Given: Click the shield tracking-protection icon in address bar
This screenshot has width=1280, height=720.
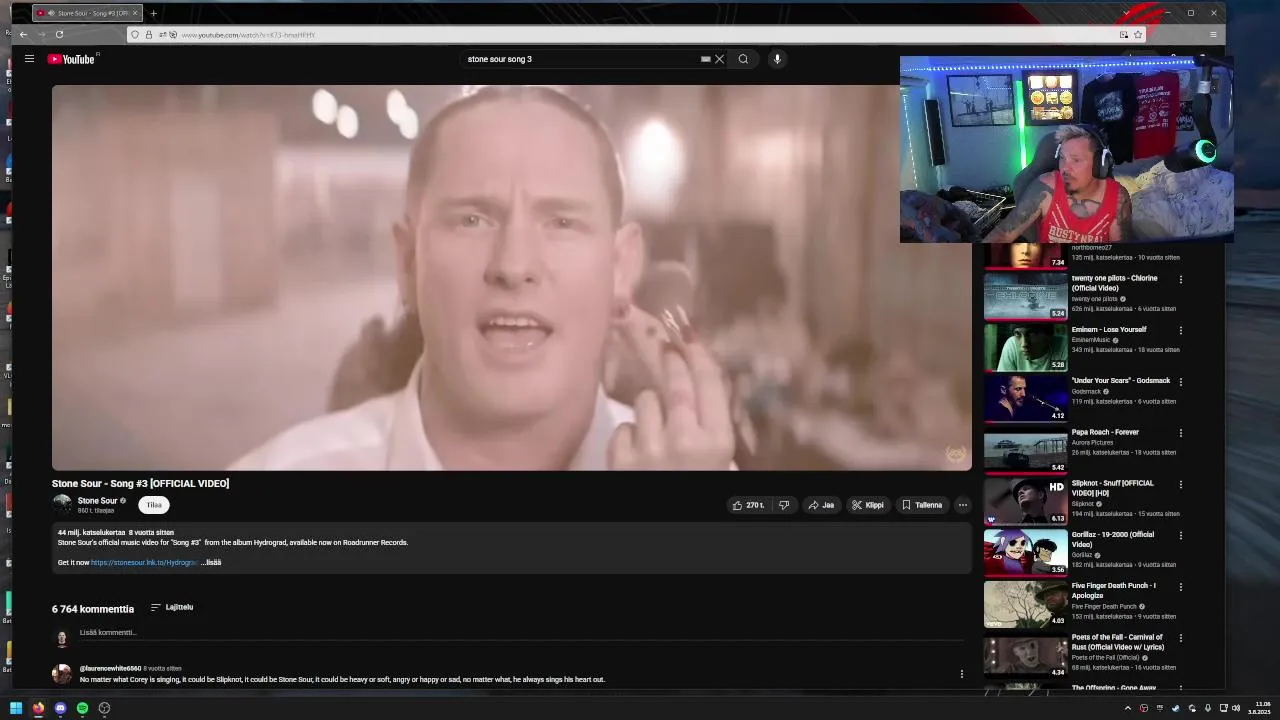Looking at the screenshot, I should [135, 34].
